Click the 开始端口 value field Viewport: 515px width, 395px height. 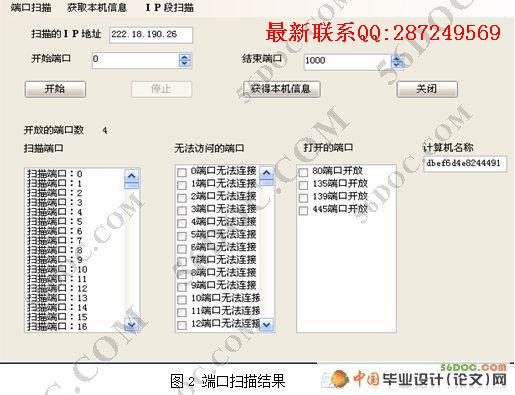click(136, 60)
